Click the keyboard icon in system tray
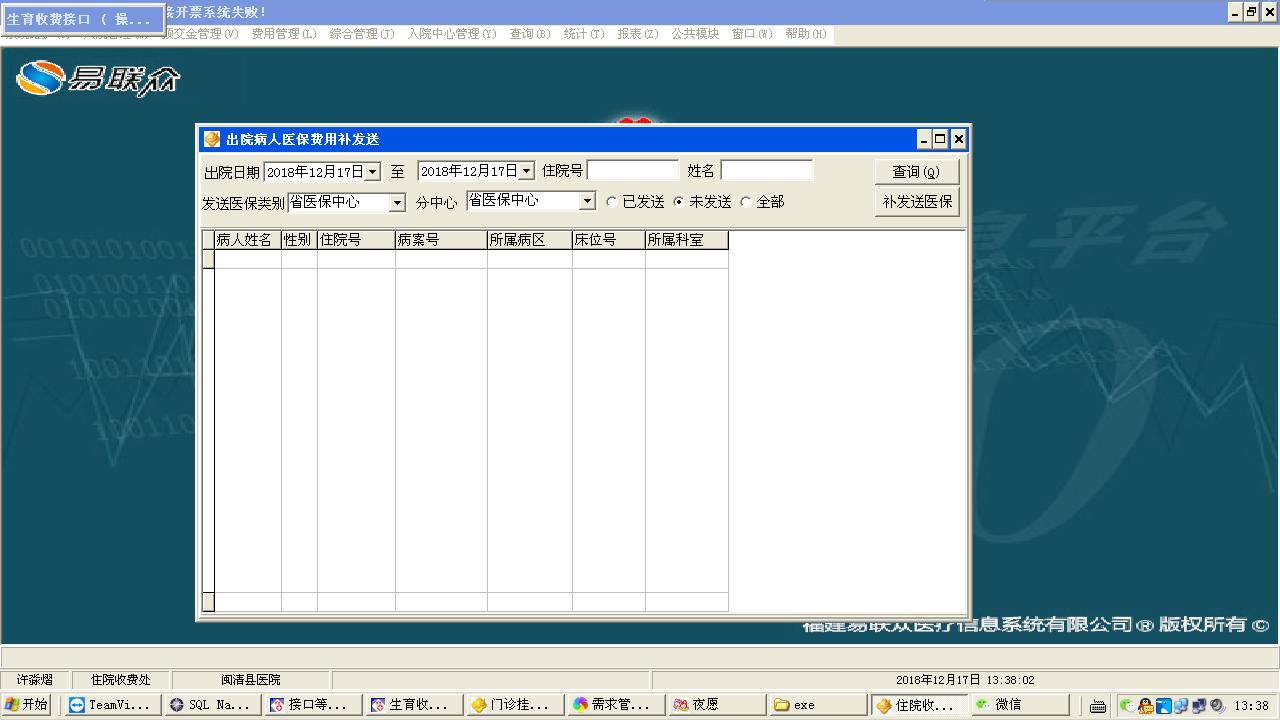 tap(1098, 706)
